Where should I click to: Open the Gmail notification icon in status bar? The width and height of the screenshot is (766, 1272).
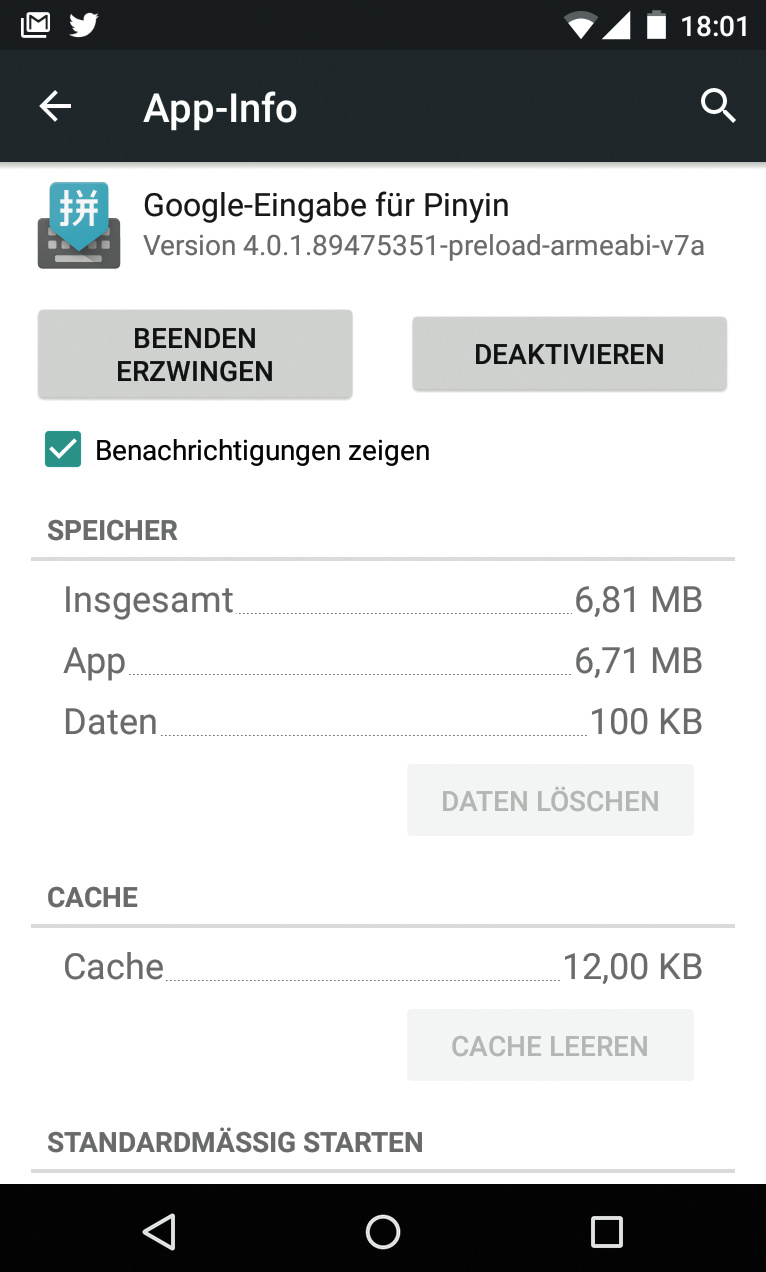point(35,25)
